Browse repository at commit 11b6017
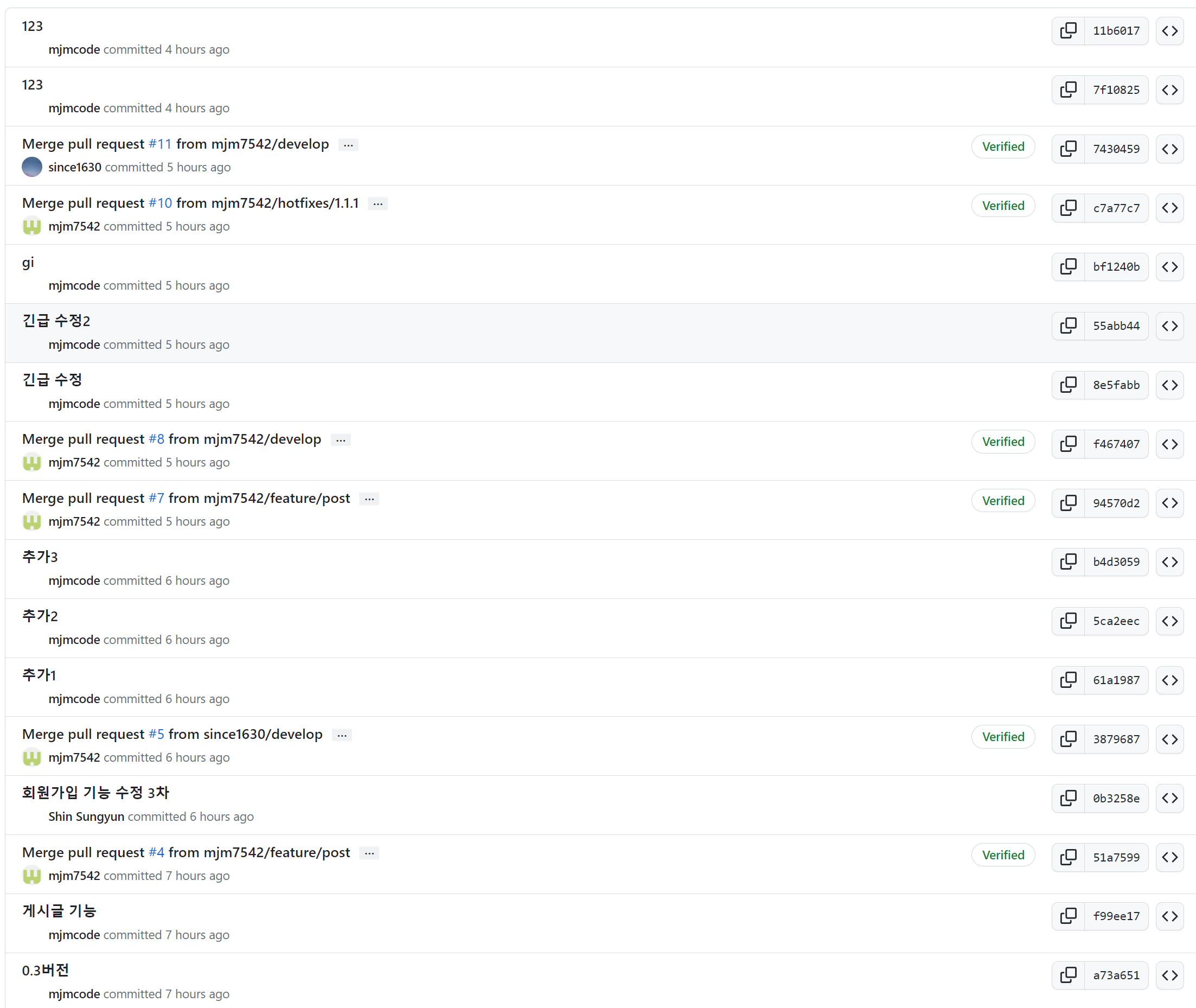 point(1169,31)
